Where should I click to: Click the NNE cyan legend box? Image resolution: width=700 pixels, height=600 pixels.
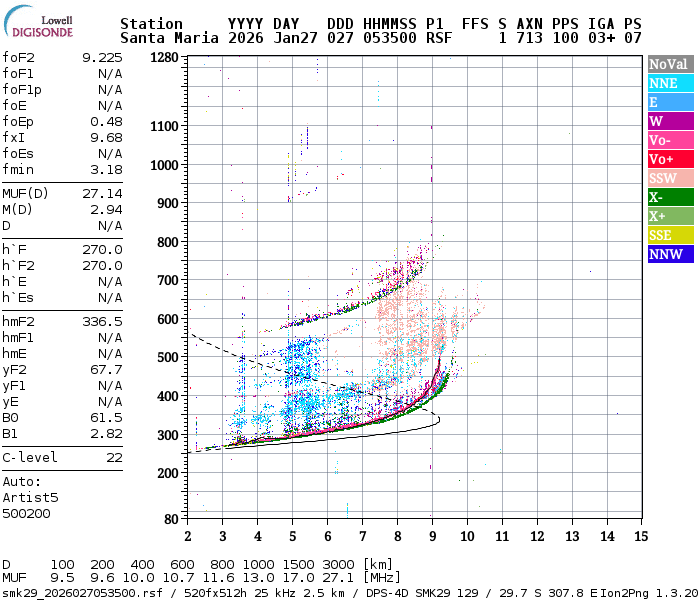[x=669, y=83]
